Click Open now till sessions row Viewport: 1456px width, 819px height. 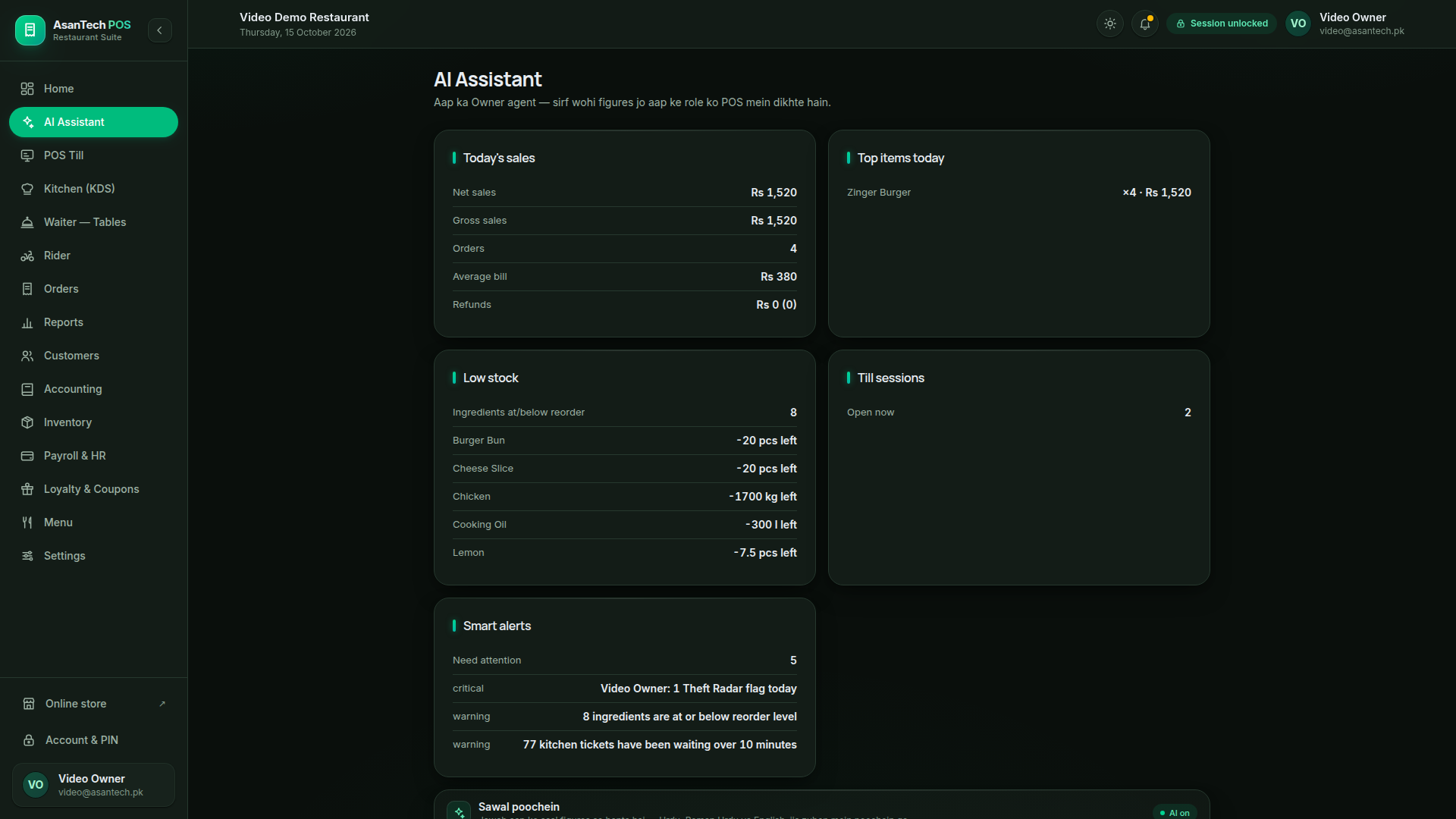1019,413
